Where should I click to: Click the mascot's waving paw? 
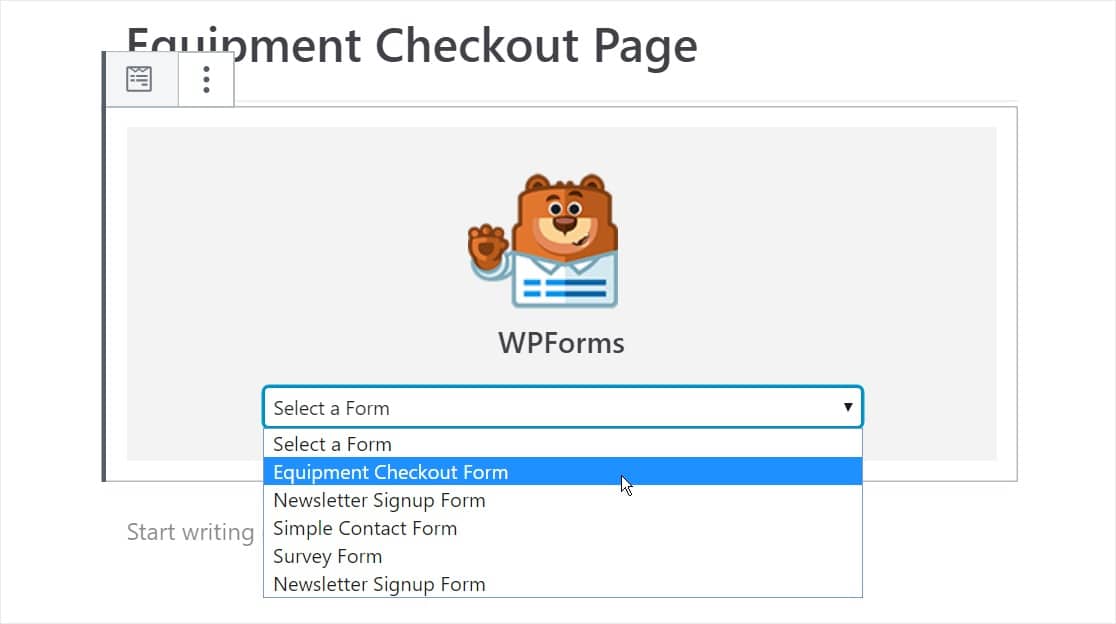point(488,243)
